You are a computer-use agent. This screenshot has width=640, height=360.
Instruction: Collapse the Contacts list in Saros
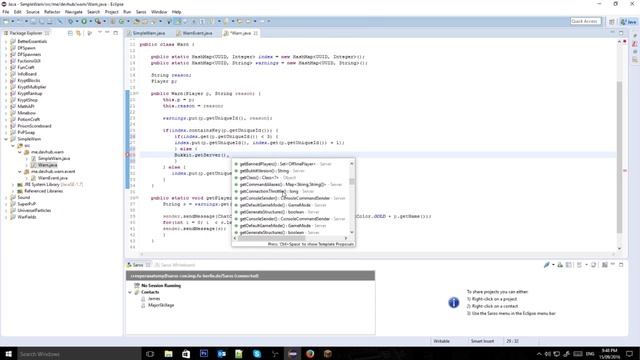130,293
